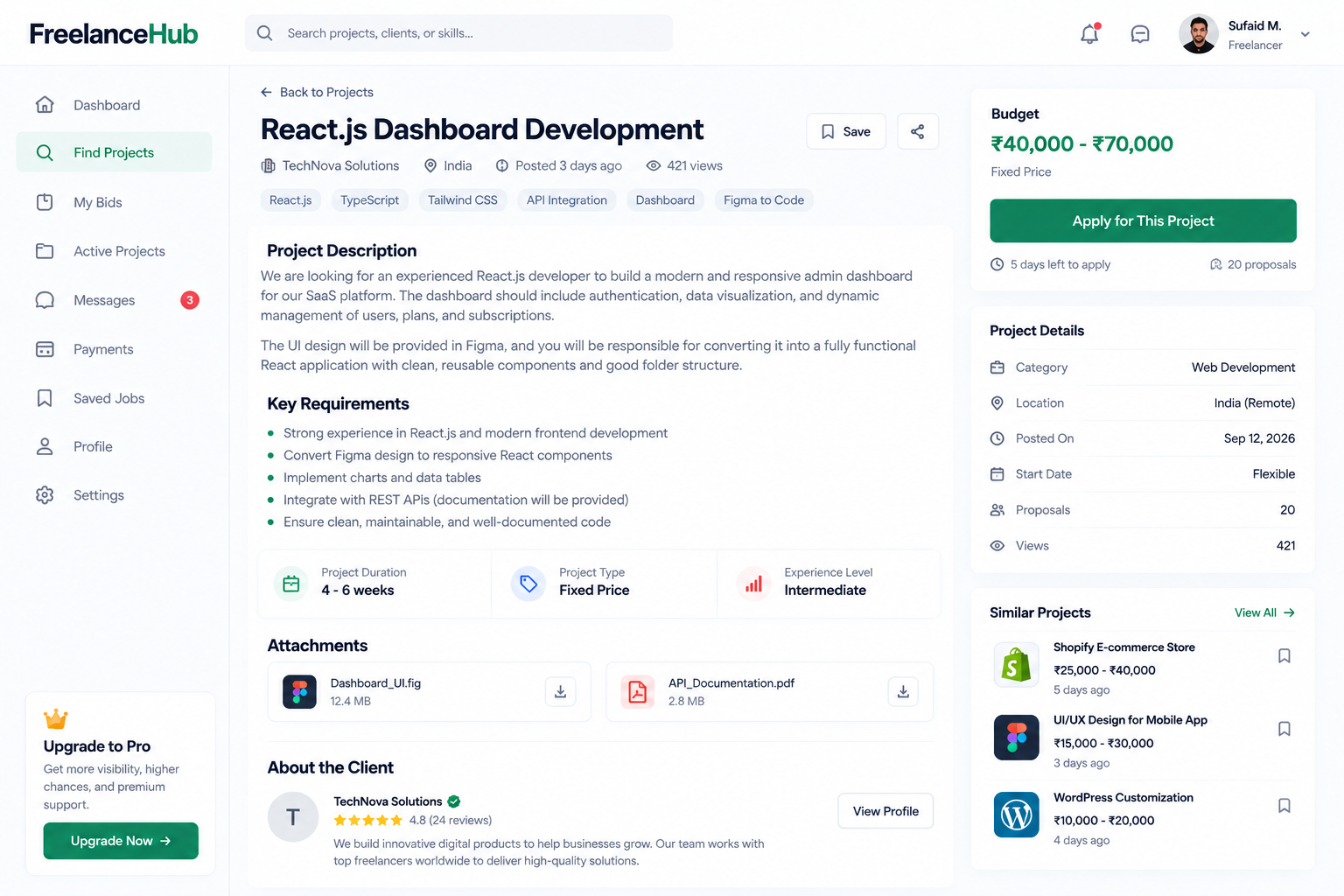This screenshot has width=1344, height=896.
Task: Go Back to Projects
Action: tap(317, 92)
